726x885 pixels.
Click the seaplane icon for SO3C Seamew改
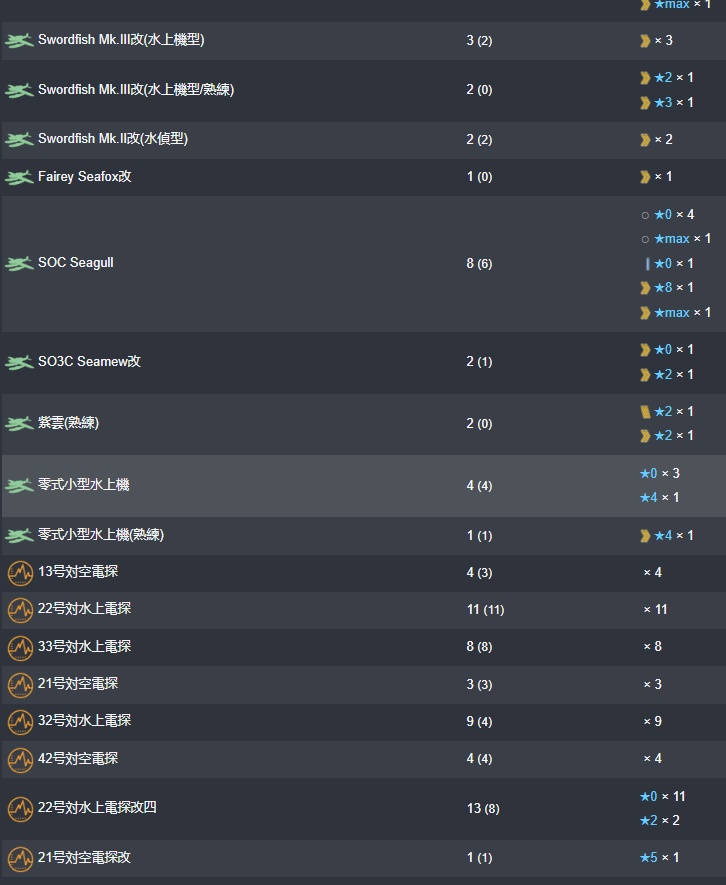tap(19, 362)
